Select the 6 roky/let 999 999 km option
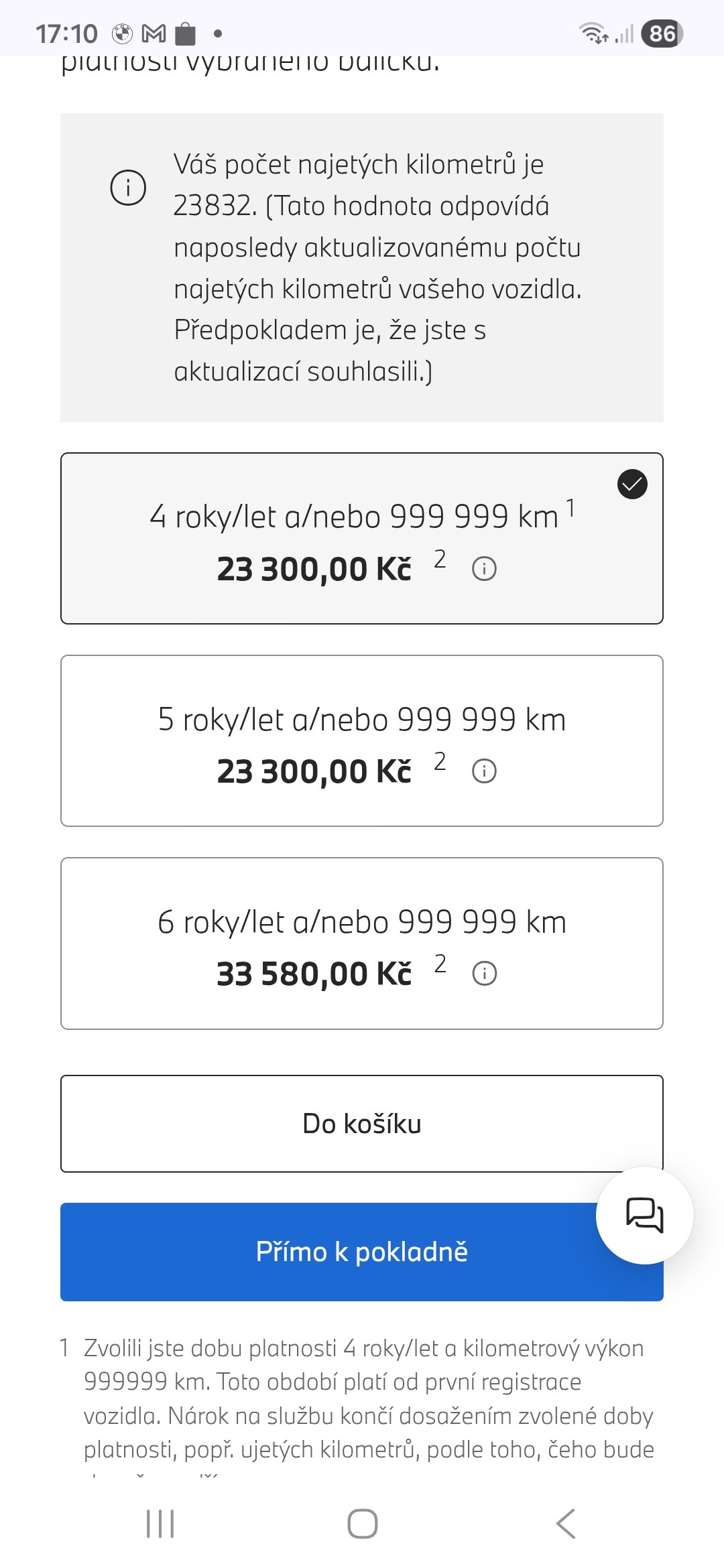Screen dimensions: 724x1568 coord(361,923)
